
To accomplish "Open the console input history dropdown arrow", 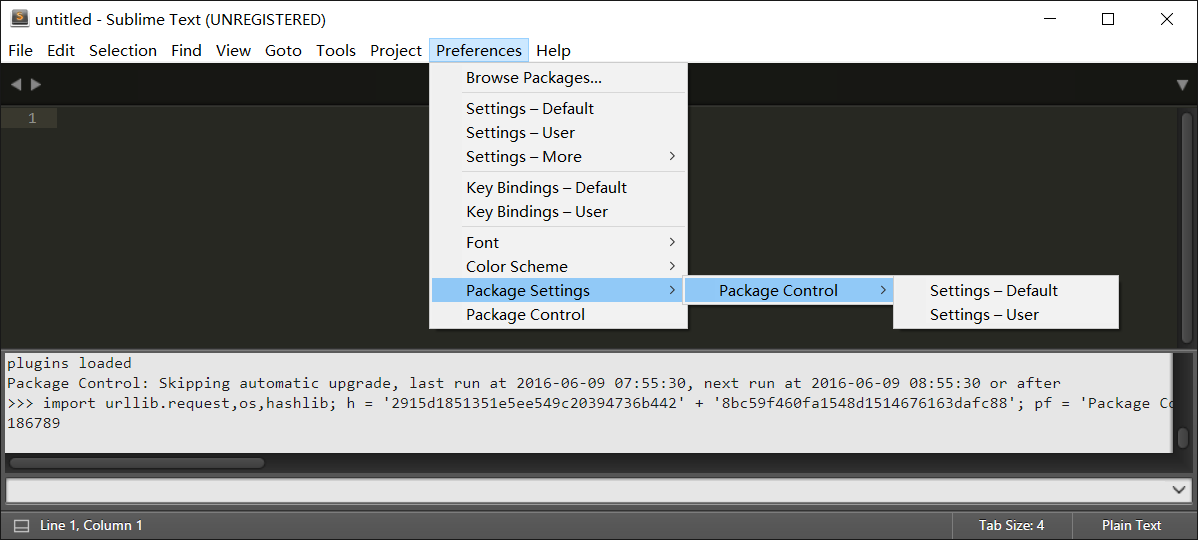I will click(1179, 490).
